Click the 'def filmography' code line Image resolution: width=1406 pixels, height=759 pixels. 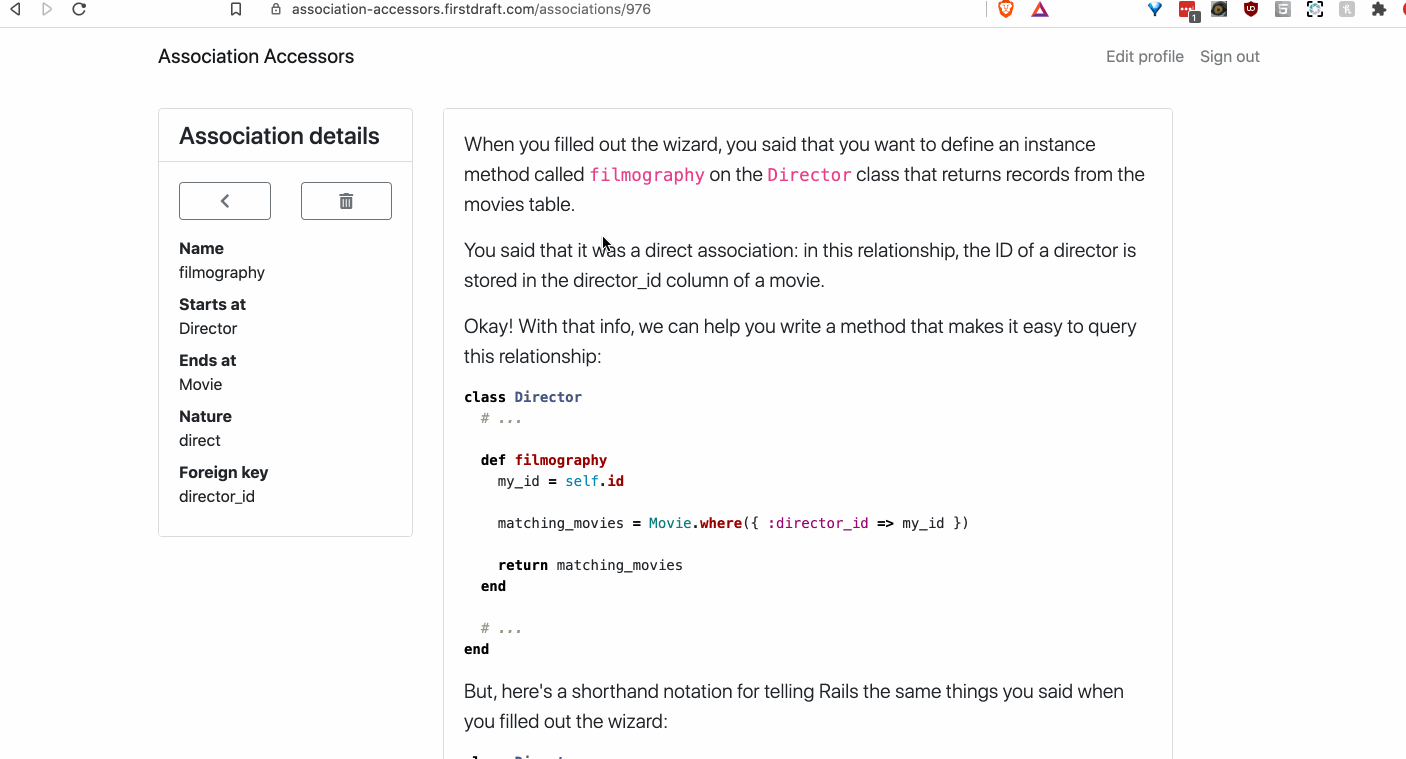[544, 460]
